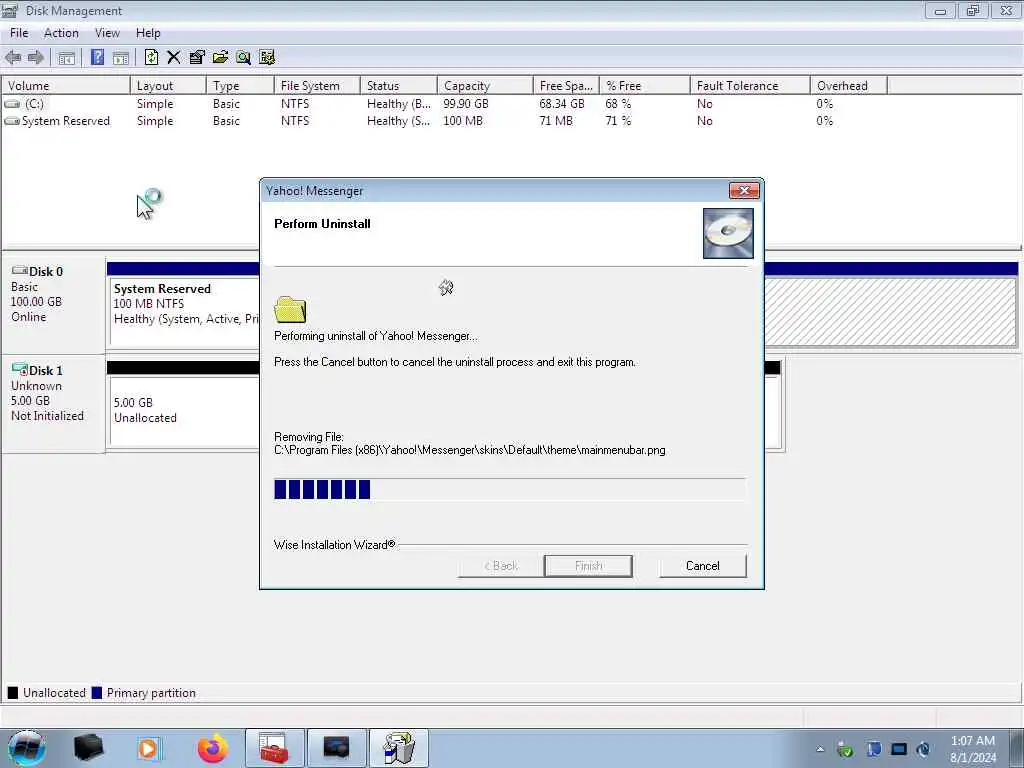Click the blue Primary partition legend swatch
Image resolution: width=1024 pixels, height=768 pixels.
(97, 693)
